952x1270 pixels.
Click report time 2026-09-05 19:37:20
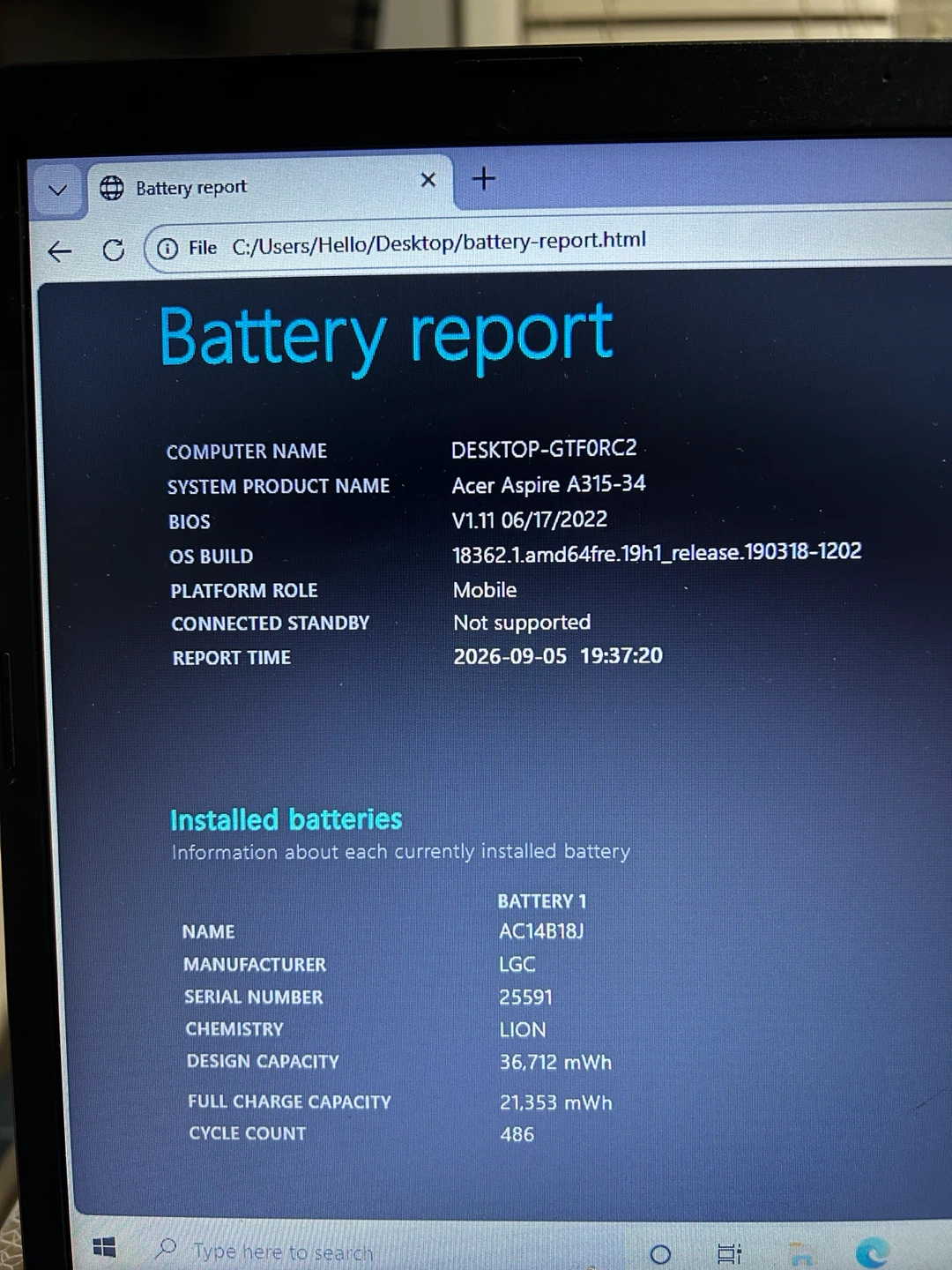coord(558,656)
